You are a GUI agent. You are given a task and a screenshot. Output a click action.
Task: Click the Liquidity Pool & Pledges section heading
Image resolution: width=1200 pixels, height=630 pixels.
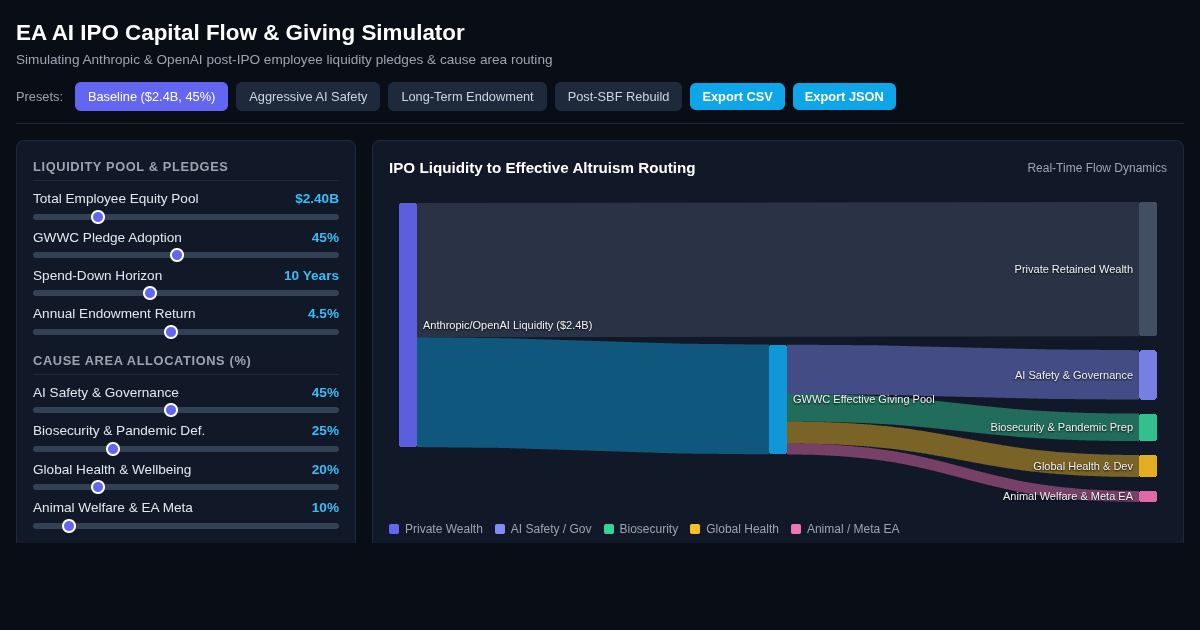point(131,166)
